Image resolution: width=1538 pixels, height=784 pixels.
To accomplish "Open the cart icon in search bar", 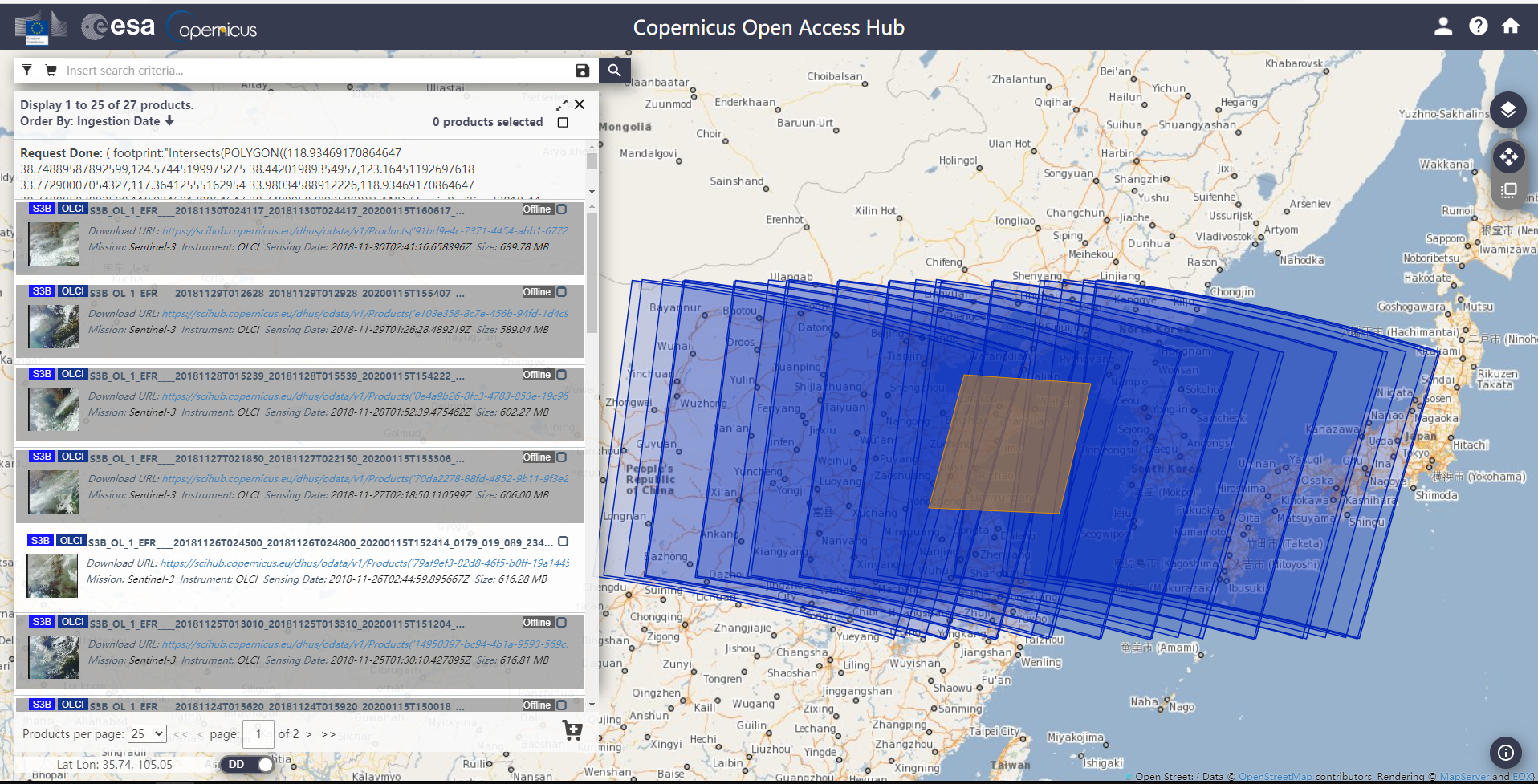I will pyautogui.click(x=51, y=71).
